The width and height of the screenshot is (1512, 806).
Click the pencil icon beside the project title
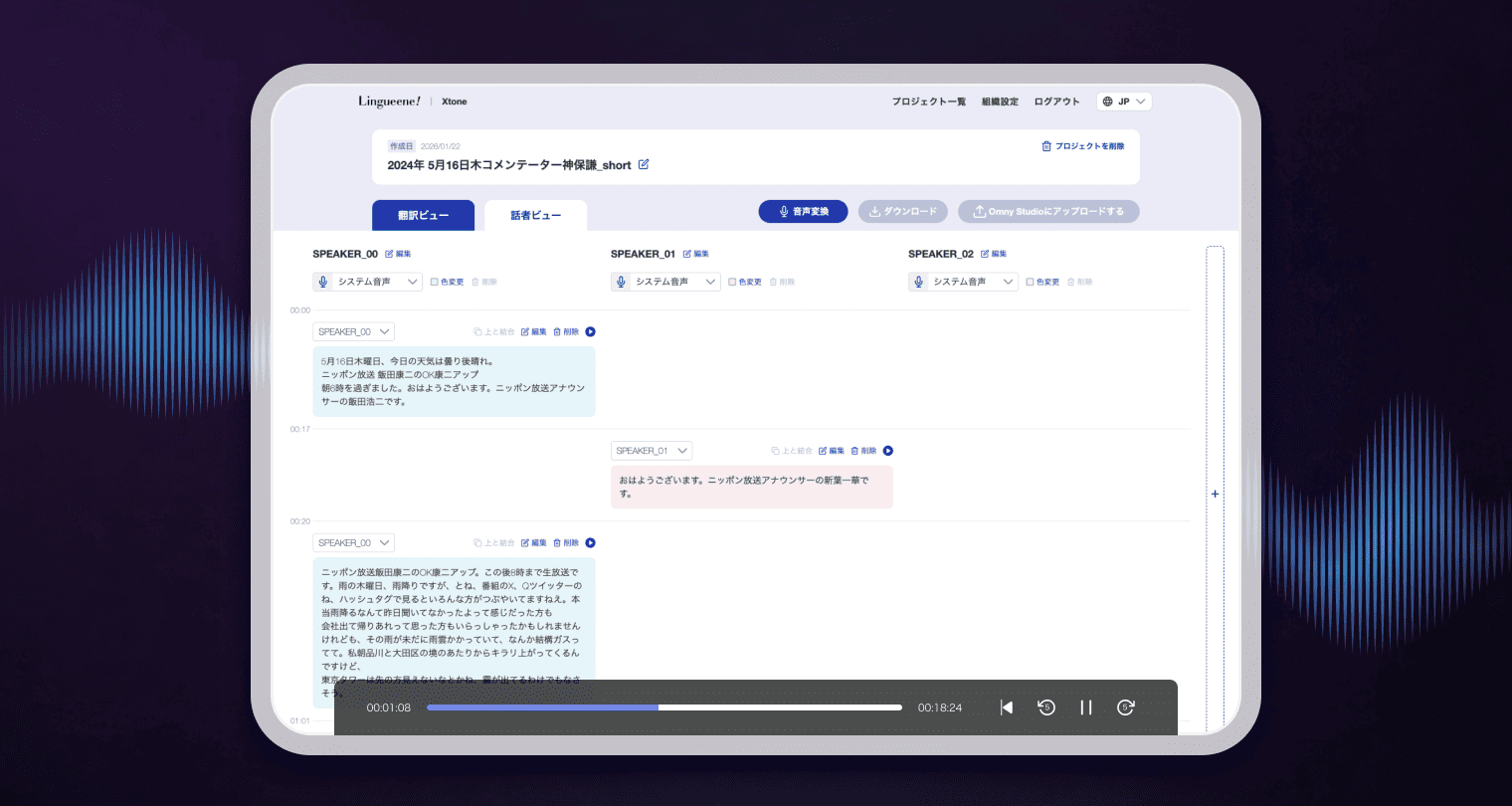tap(644, 164)
